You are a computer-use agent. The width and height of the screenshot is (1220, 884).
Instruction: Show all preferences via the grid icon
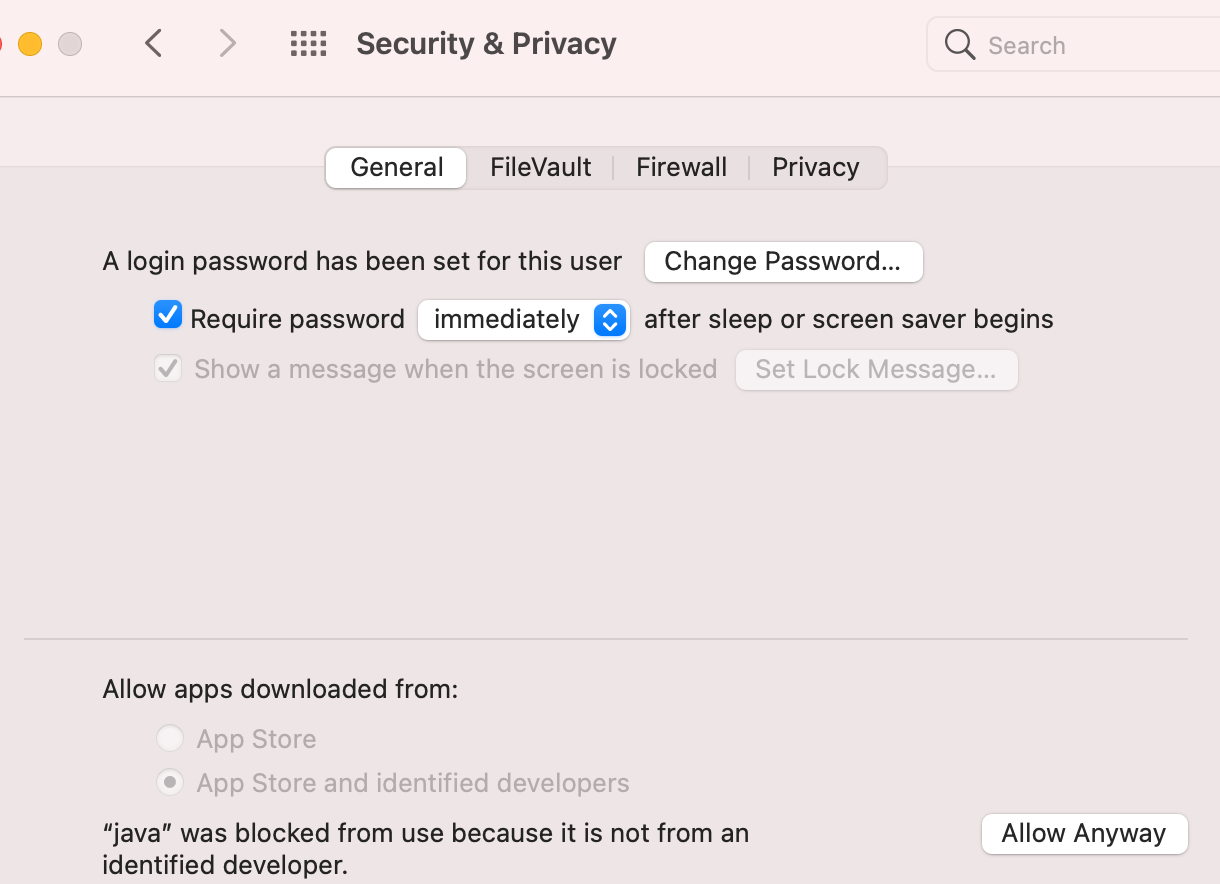point(308,43)
